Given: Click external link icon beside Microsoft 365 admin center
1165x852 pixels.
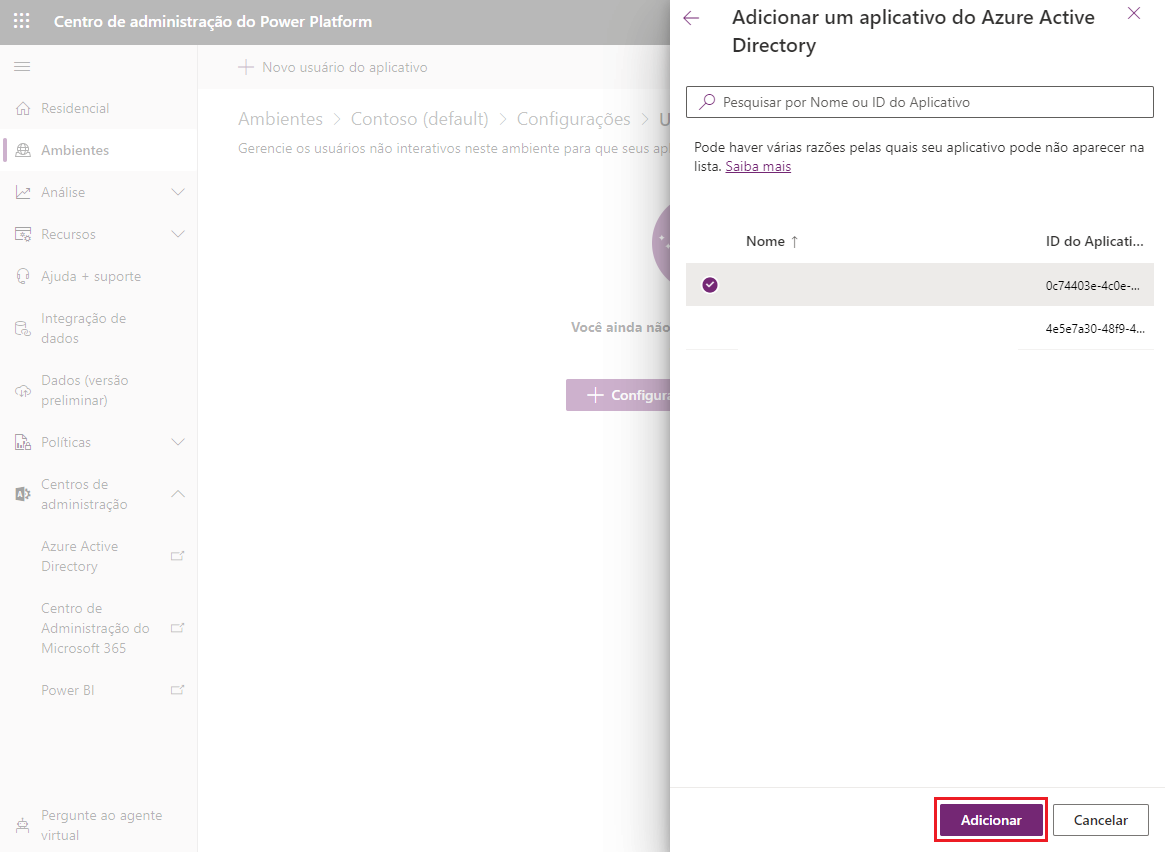Looking at the screenshot, I should (x=178, y=628).
